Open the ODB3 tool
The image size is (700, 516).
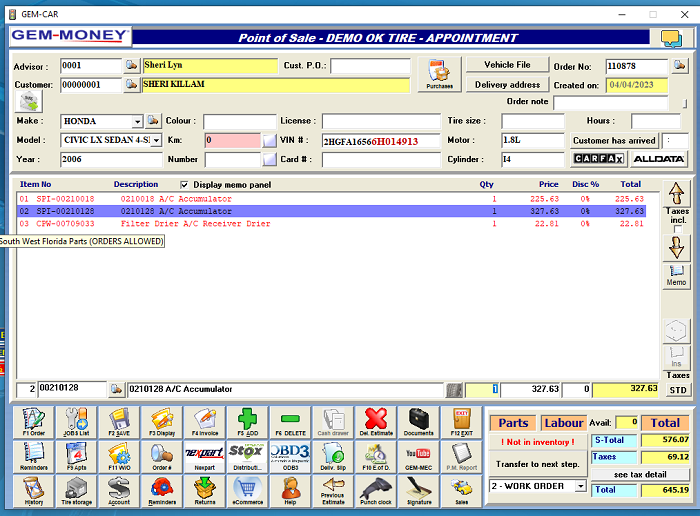[290, 456]
